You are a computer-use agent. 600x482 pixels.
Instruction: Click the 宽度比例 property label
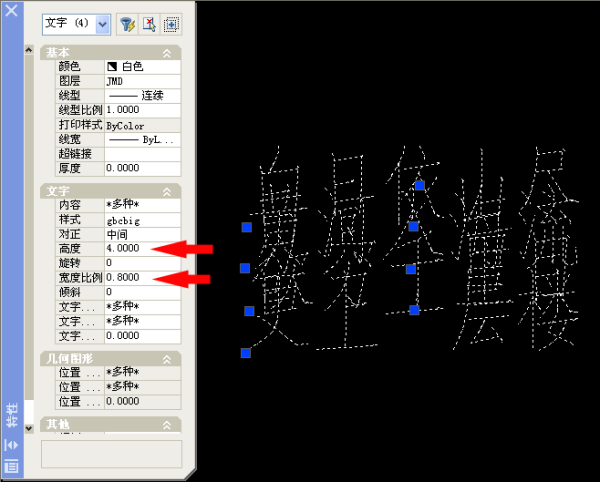(x=80, y=278)
